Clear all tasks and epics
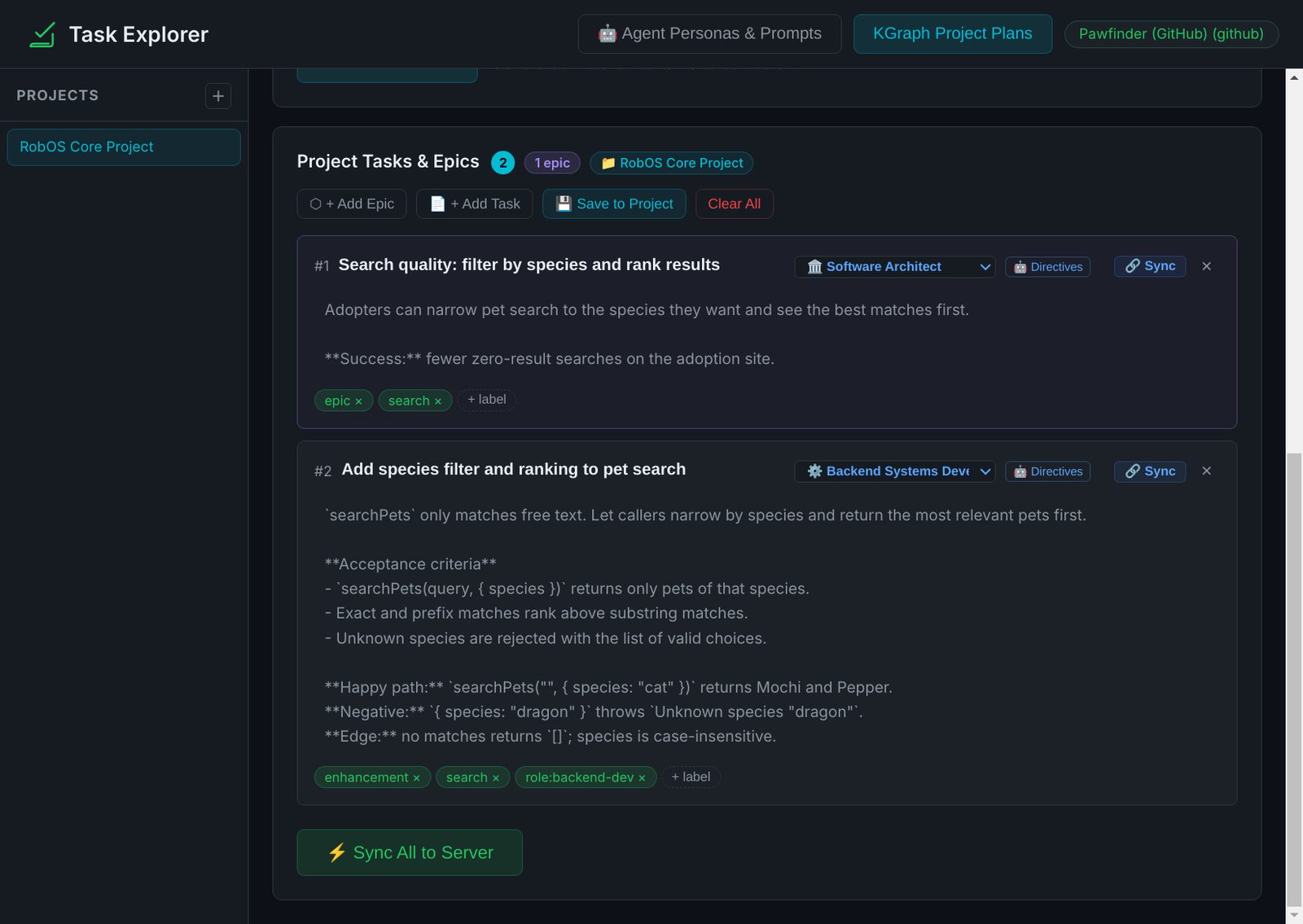The height and width of the screenshot is (924, 1303). pyautogui.click(x=735, y=204)
